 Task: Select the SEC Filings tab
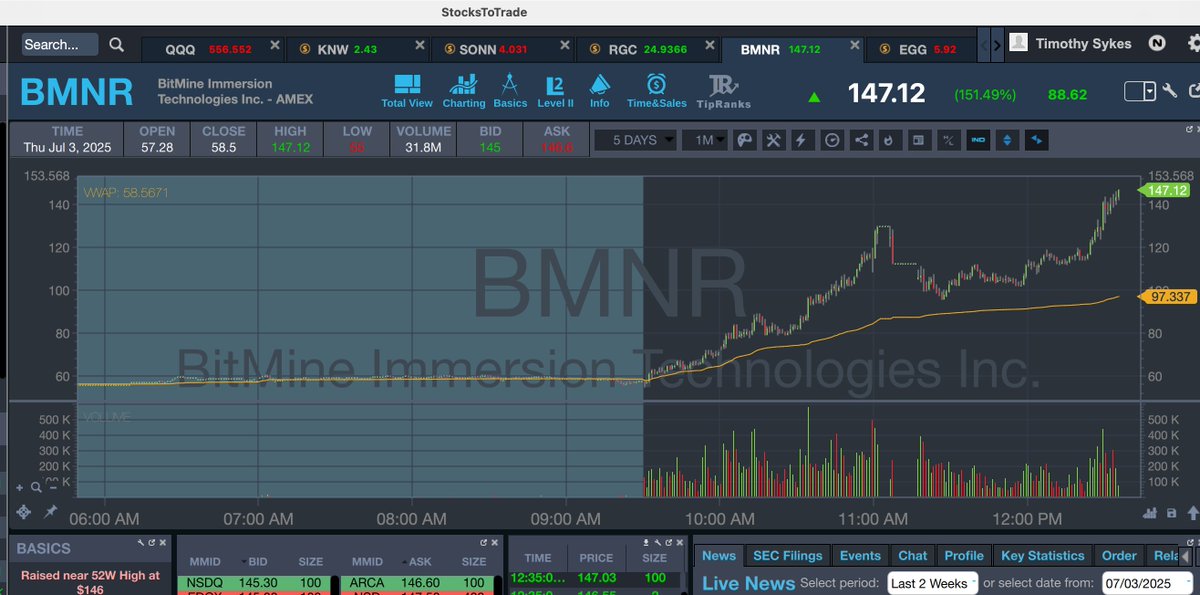point(787,555)
